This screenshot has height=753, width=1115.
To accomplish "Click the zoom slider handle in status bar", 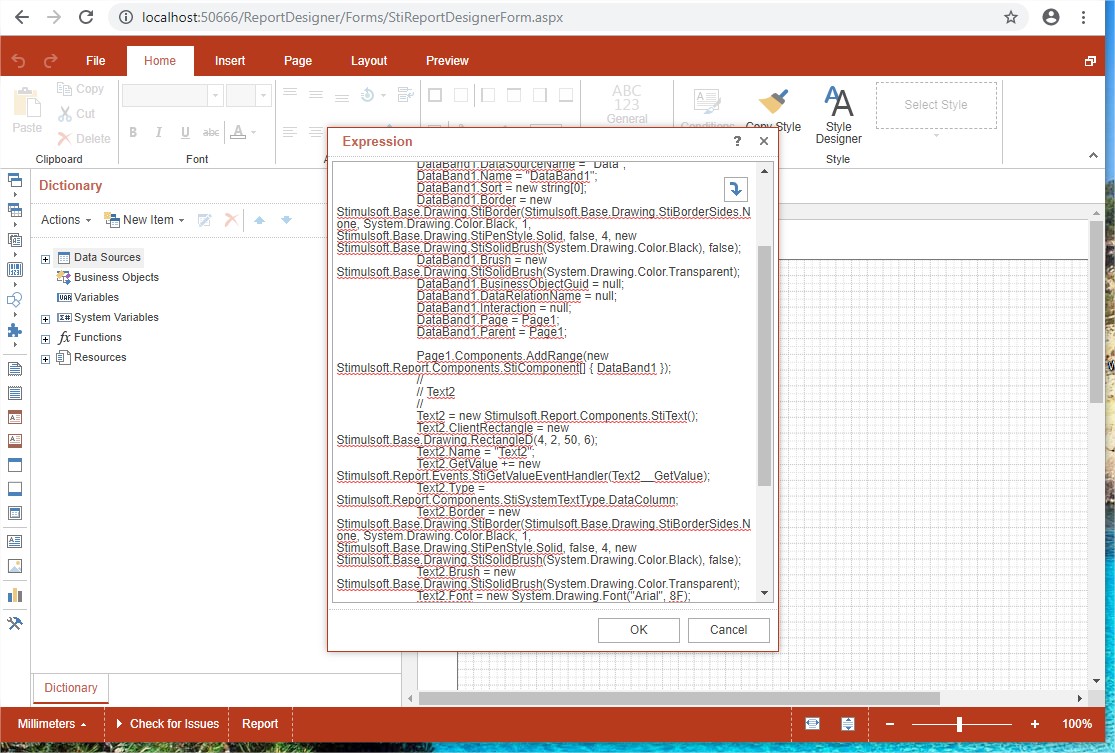I will pyautogui.click(x=959, y=724).
